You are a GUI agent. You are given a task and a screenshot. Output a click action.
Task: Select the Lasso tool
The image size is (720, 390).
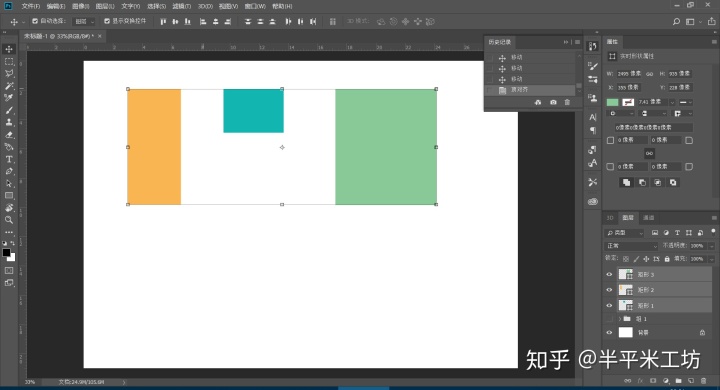(9, 73)
